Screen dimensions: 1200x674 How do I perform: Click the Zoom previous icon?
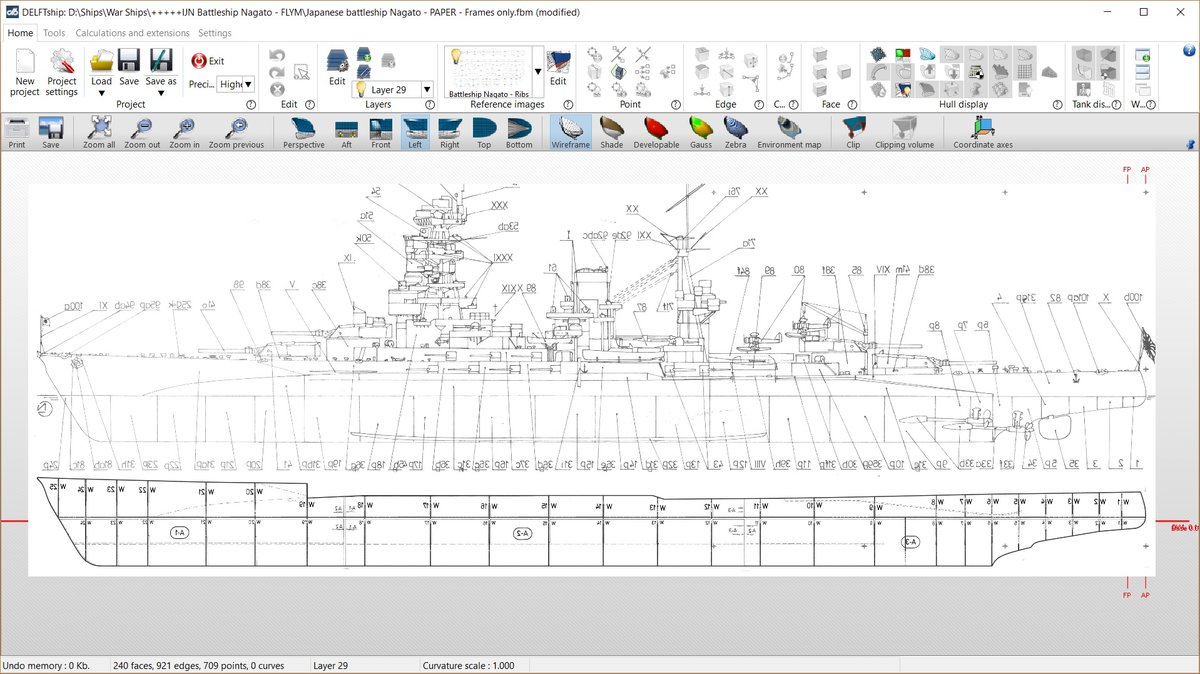[x=236, y=131]
